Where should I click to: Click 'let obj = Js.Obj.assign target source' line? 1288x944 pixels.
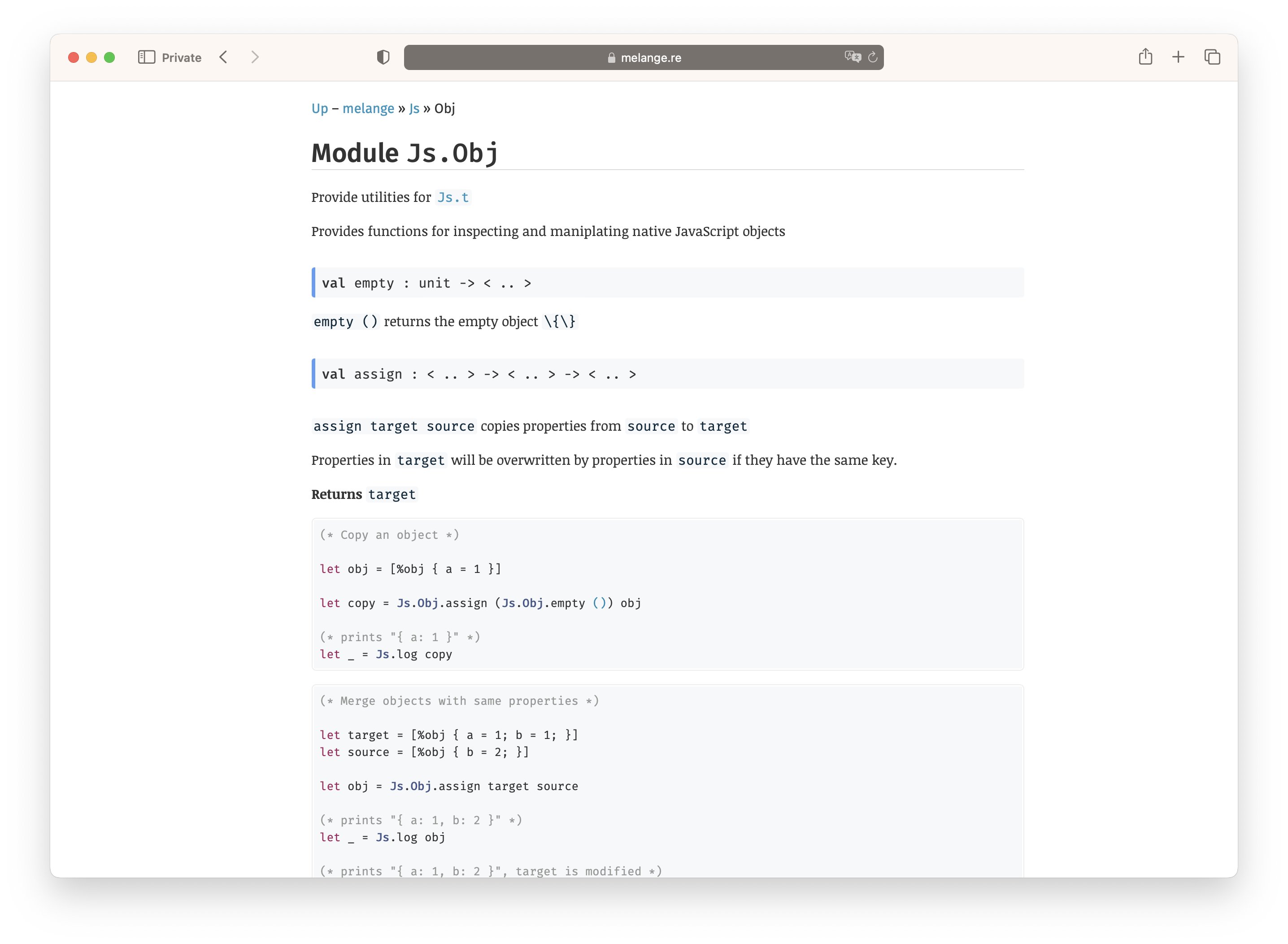click(x=448, y=786)
